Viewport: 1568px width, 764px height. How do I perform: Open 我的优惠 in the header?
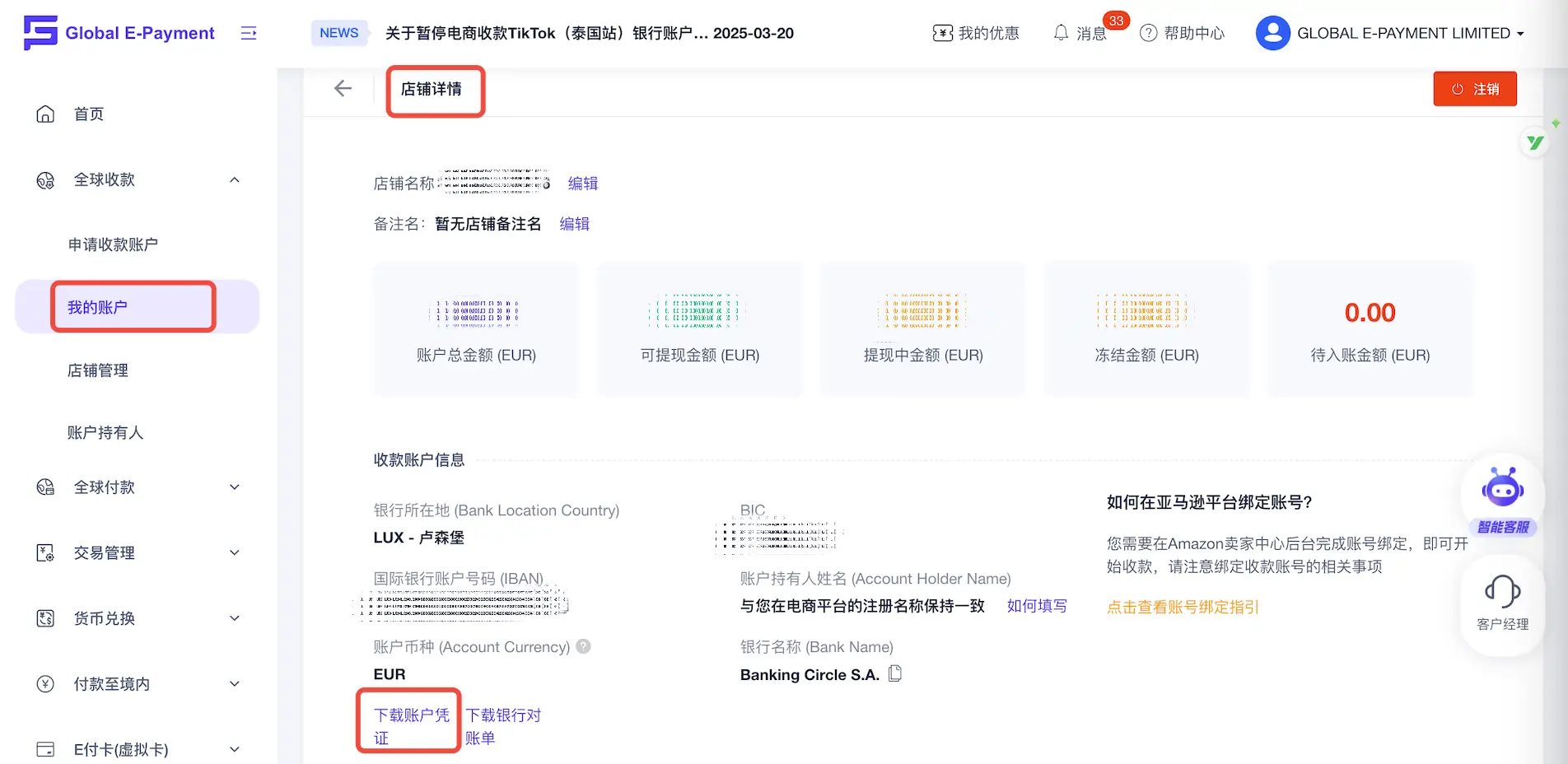point(988,33)
